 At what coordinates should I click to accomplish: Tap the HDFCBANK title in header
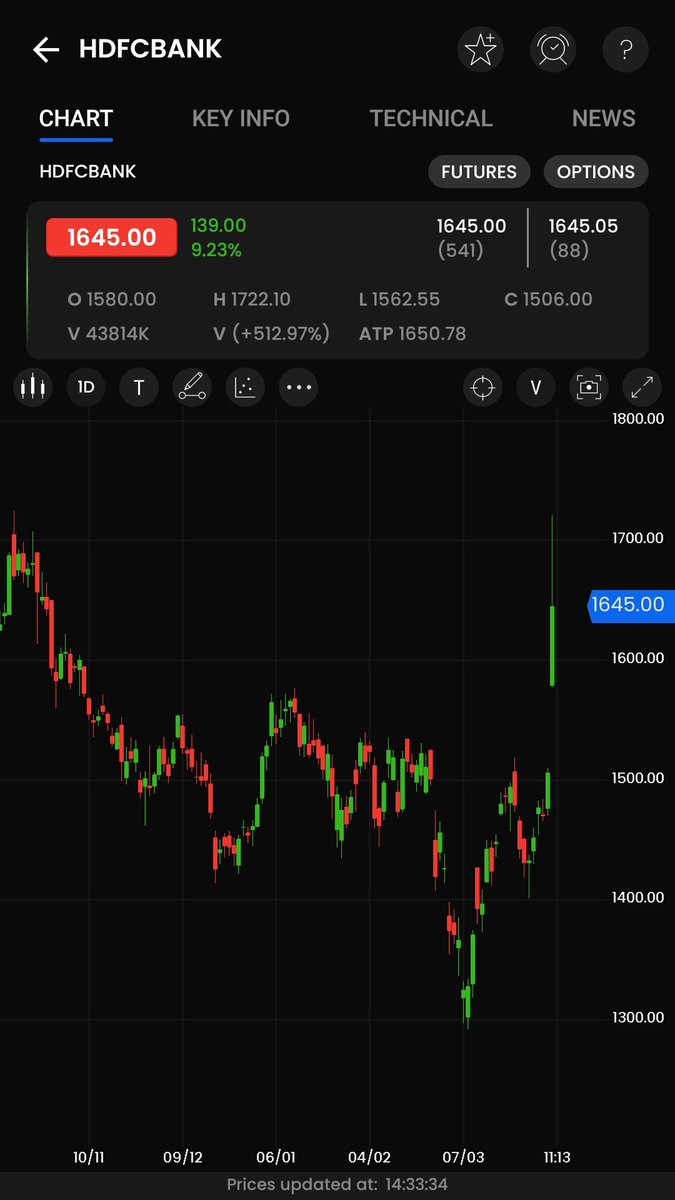[151, 49]
